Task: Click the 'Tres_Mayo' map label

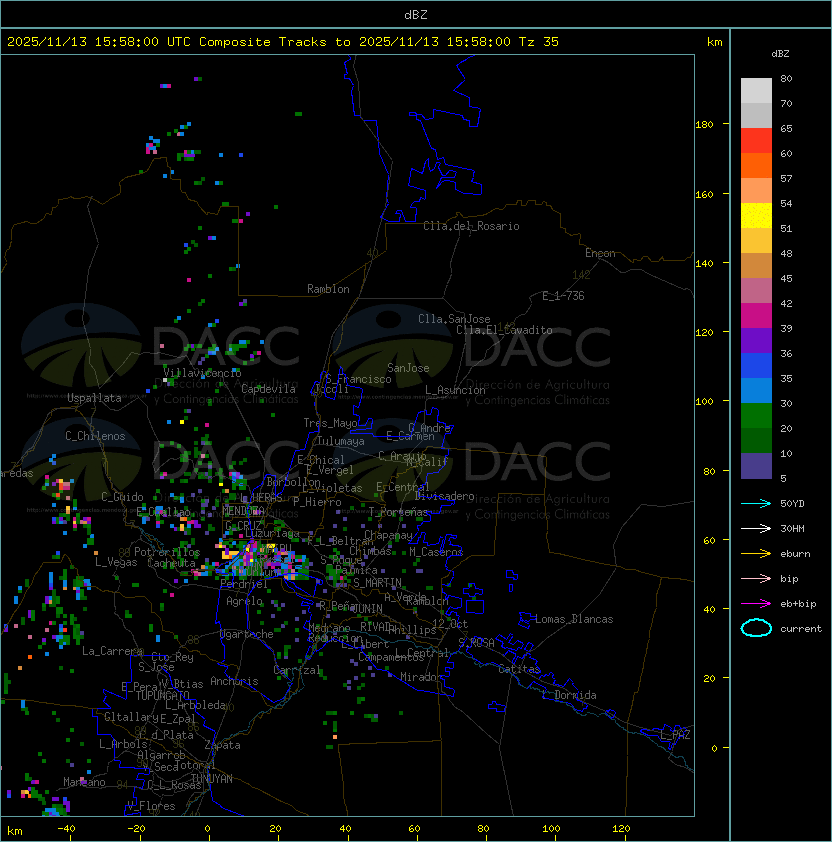Action: (330, 423)
